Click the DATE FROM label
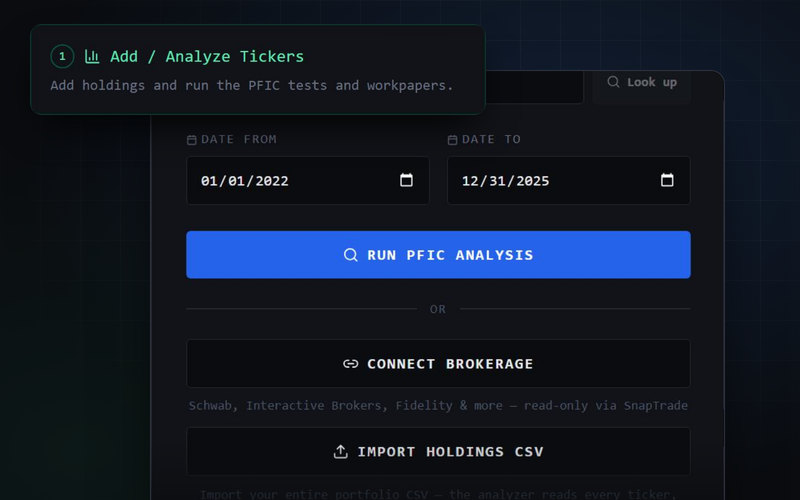The image size is (800, 500). pyautogui.click(x=239, y=139)
